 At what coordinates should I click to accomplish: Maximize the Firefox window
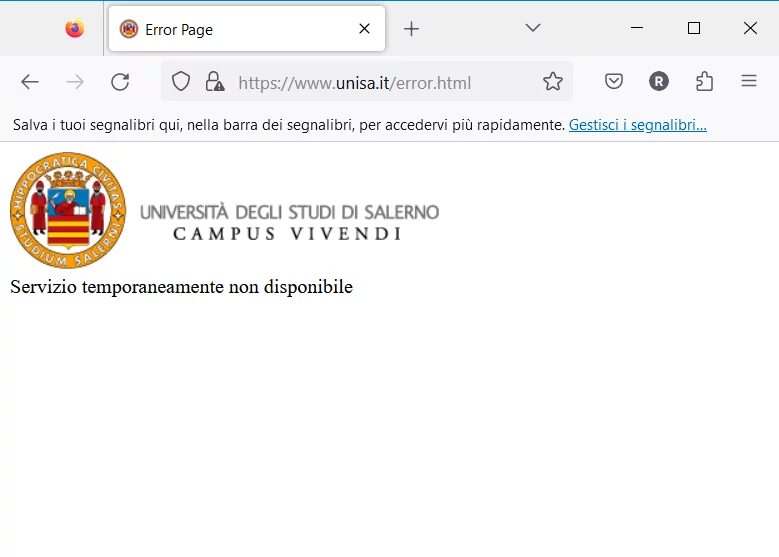click(x=694, y=28)
